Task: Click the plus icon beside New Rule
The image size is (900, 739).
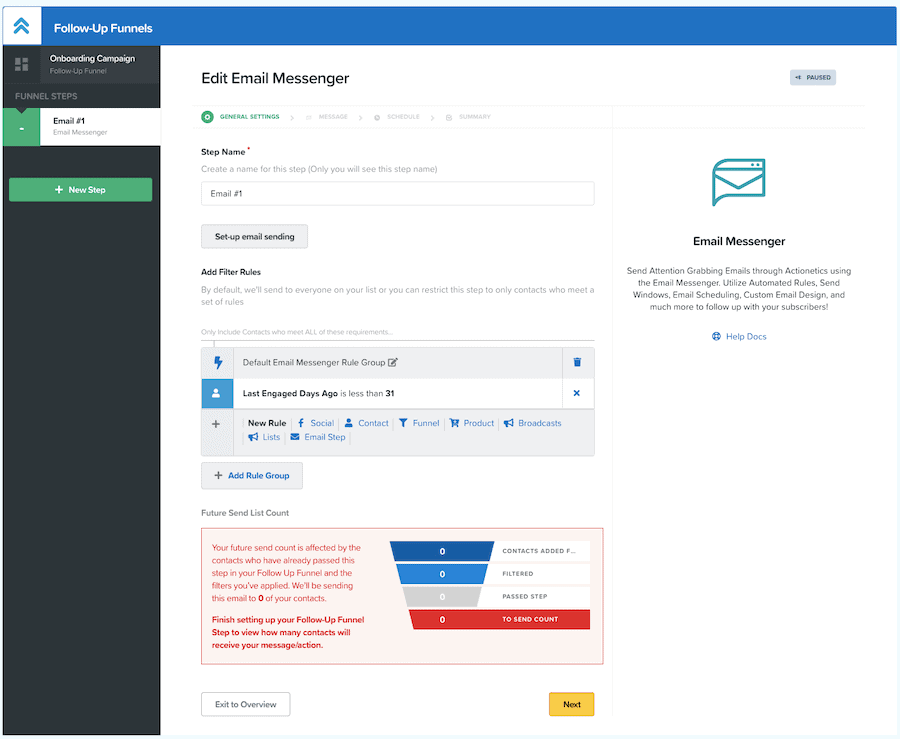Action: click(216, 424)
